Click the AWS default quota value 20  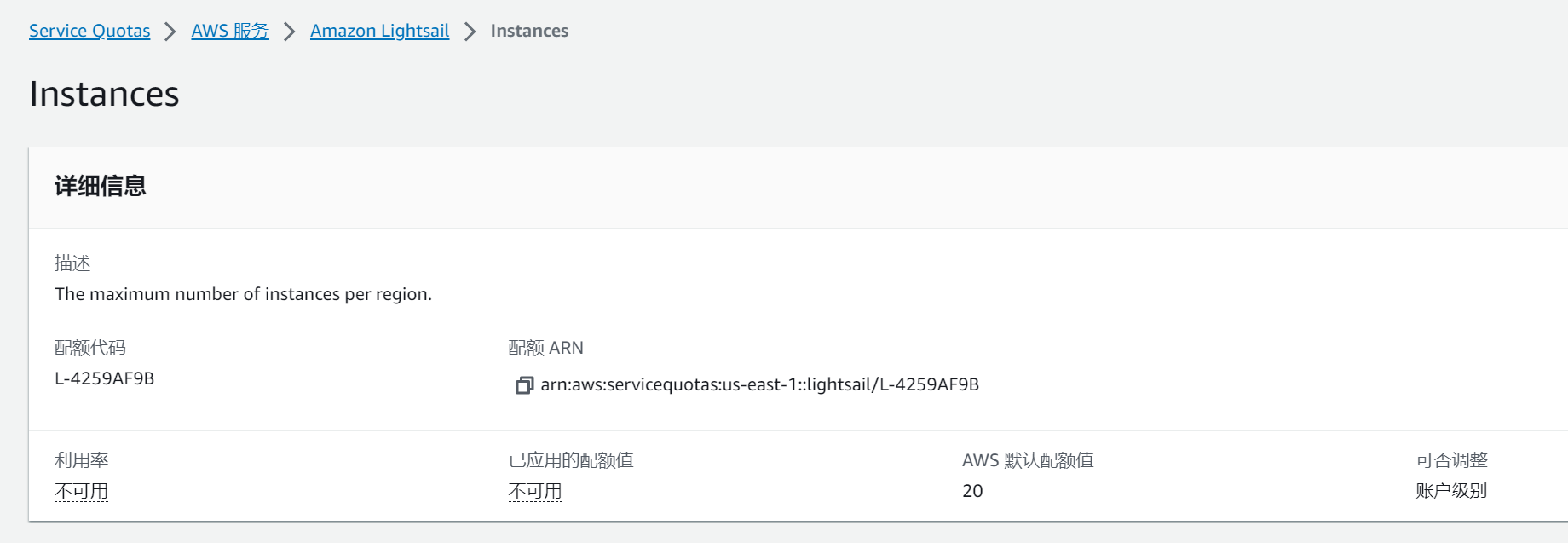tap(972, 491)
